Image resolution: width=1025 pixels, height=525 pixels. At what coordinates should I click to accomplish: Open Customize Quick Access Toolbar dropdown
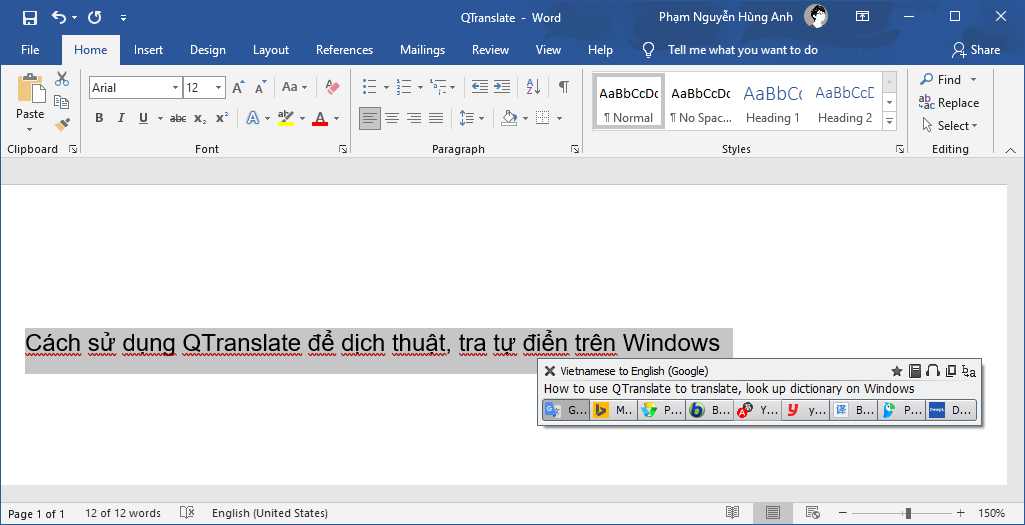pyautogui.click(x=124, y=18)
